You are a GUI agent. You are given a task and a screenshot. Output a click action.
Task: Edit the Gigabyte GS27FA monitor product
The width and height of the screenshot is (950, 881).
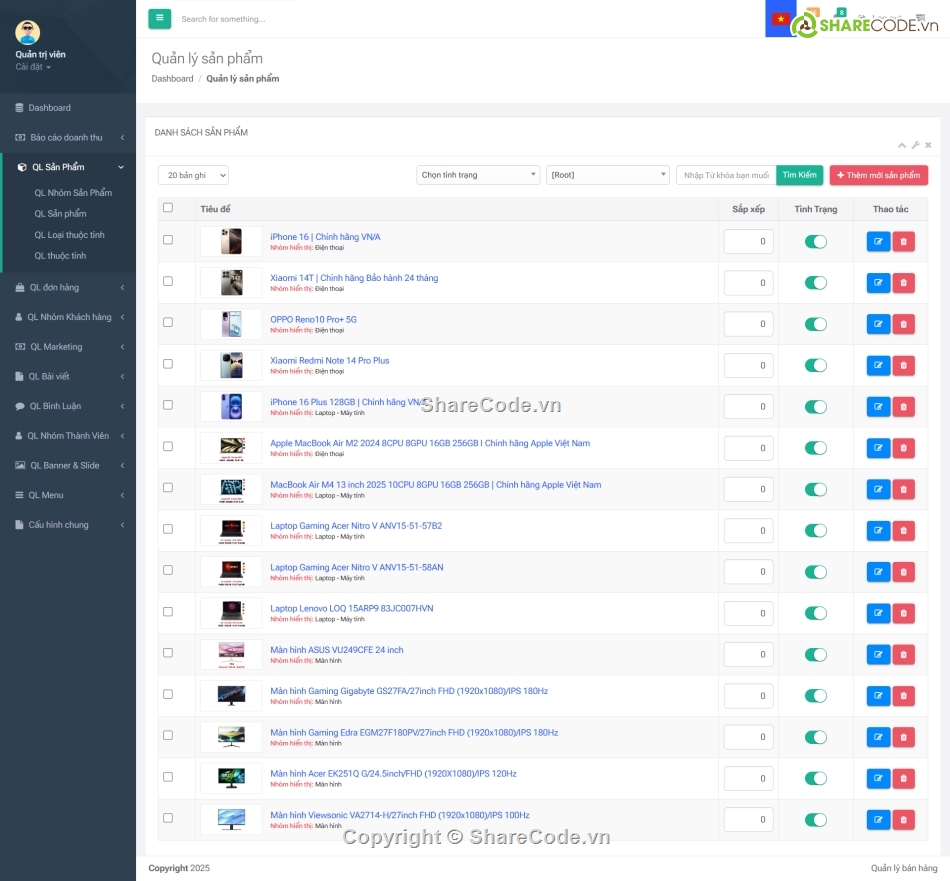pos(878,696)
